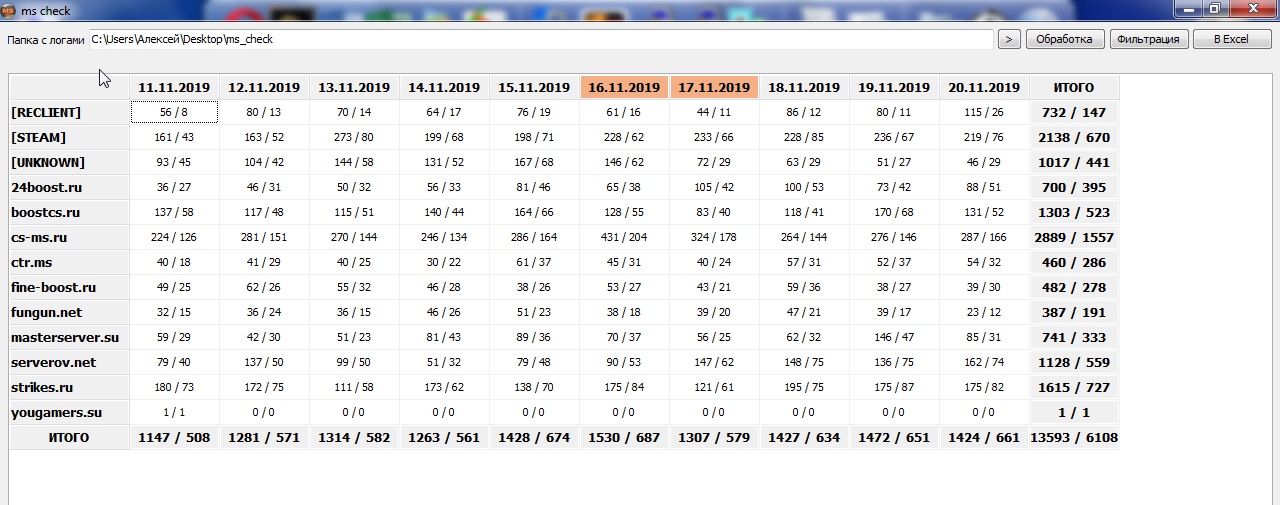Select the 13.11.2019 column header
This screenshot has width=1280, height=505.
[x=354, y=87]
